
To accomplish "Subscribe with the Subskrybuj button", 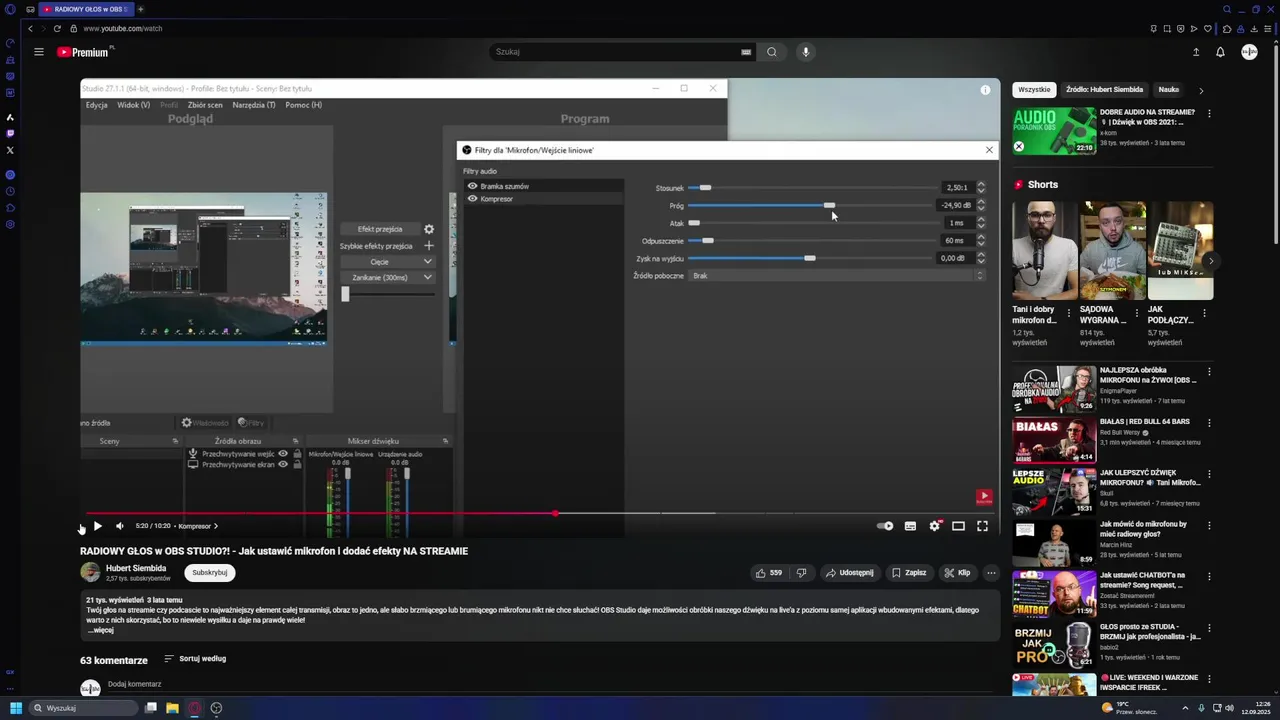I will (210, 573).
